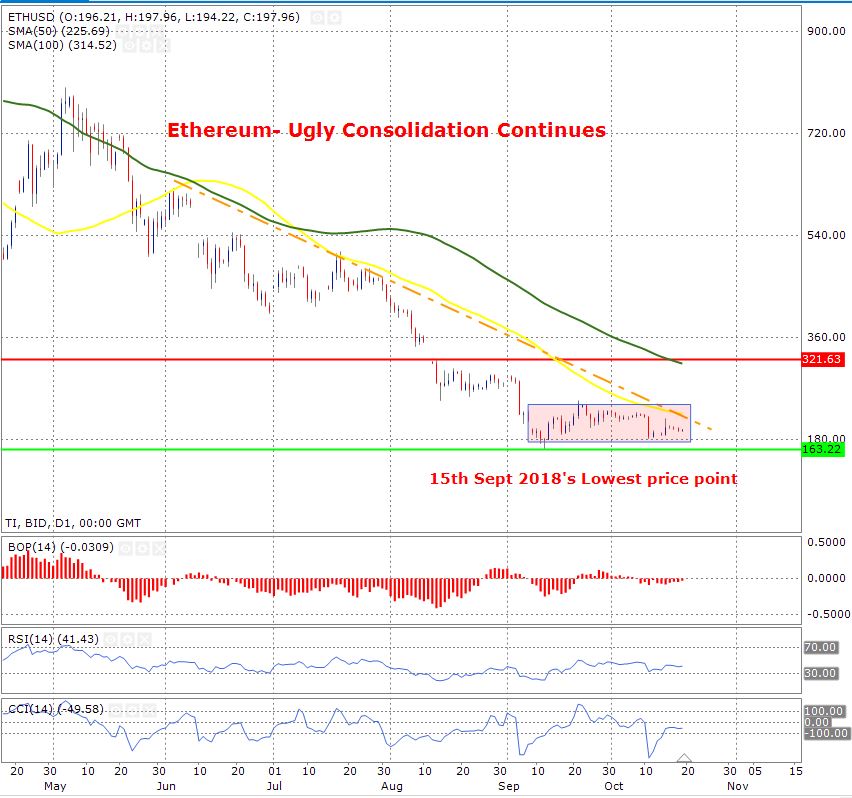Select the red 321.63 price level label
The height and width of the screenshot is (798, 852).
(x=823, y=359)
